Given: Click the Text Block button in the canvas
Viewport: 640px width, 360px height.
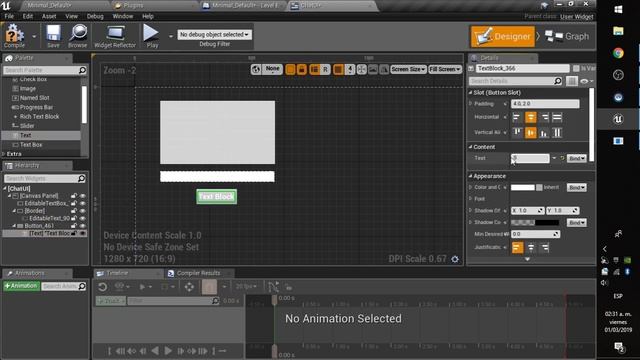Looking at the screenshot, I should click(216, 197).
